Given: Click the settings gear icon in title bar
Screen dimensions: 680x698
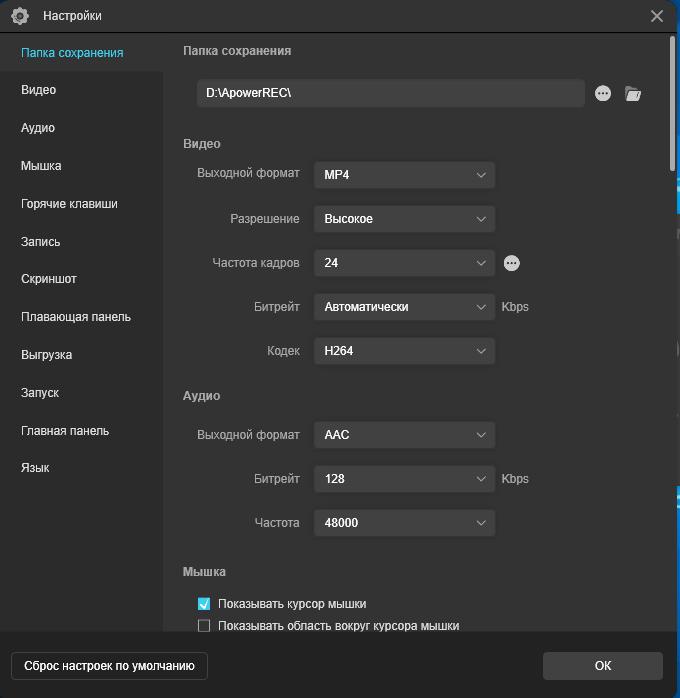Looking at the screenshot, I should coord(19,16).
